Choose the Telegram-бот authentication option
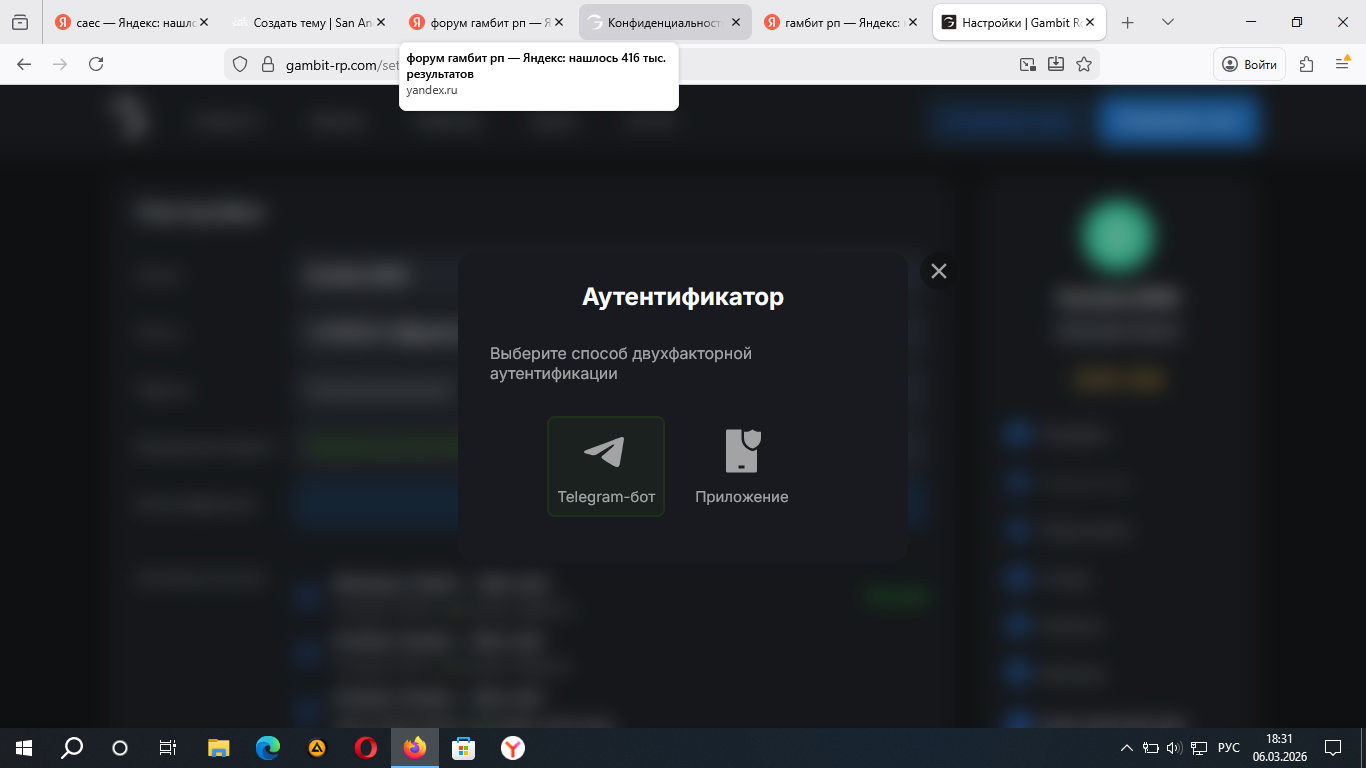This screenshot has width=1366, height=768. click(605, 466)
